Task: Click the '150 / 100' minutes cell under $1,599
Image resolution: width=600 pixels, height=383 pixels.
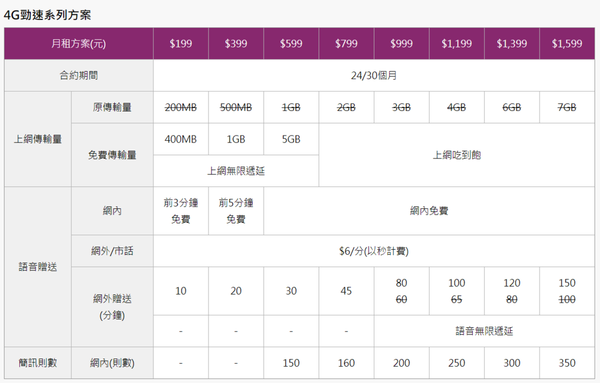Action: tap(567, 291)
